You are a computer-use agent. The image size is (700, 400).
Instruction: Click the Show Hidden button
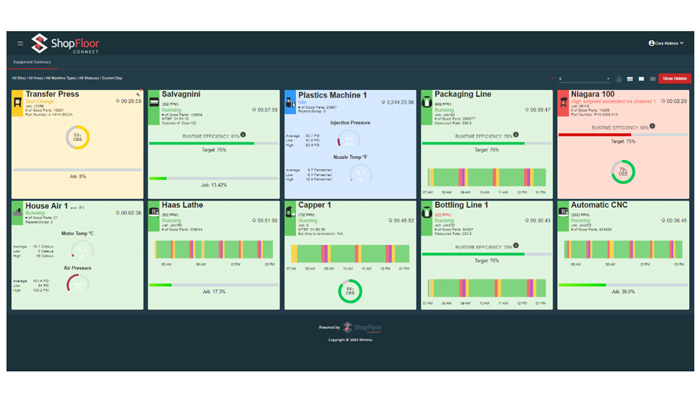point(675,79)
